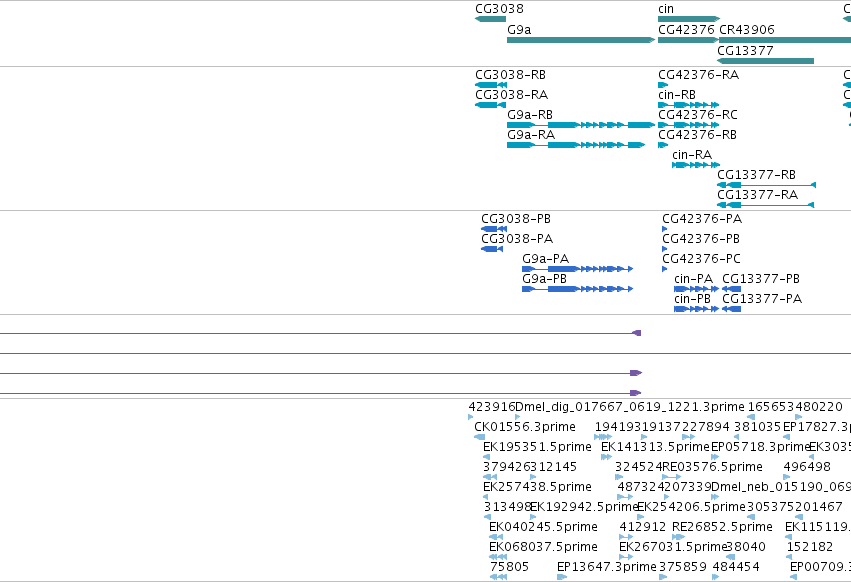This screenshot has width=851, height=582.
Task: Click the CG3038 gene arrow glyph
Action: (490, 19)
